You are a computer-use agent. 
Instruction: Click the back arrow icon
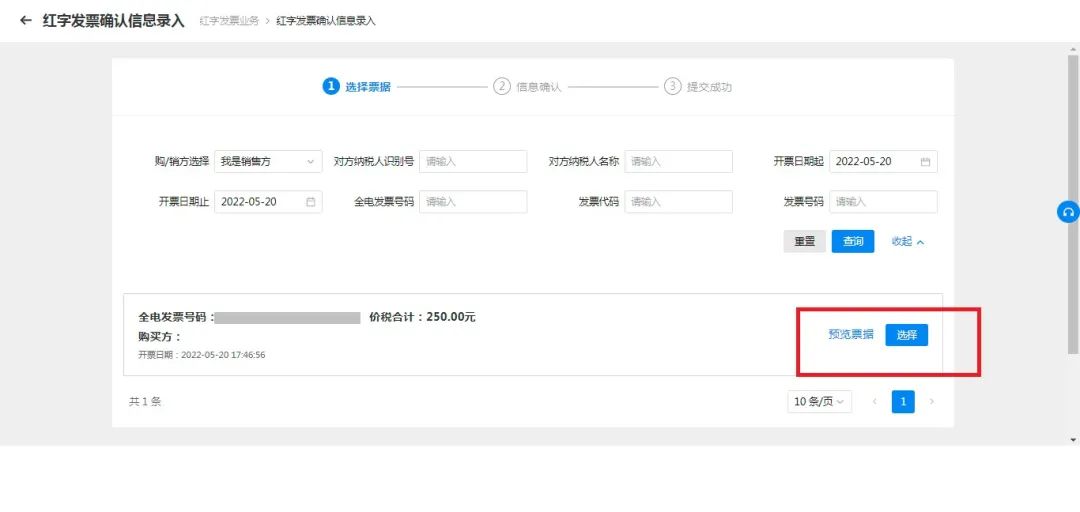click(x=26, y=20)
